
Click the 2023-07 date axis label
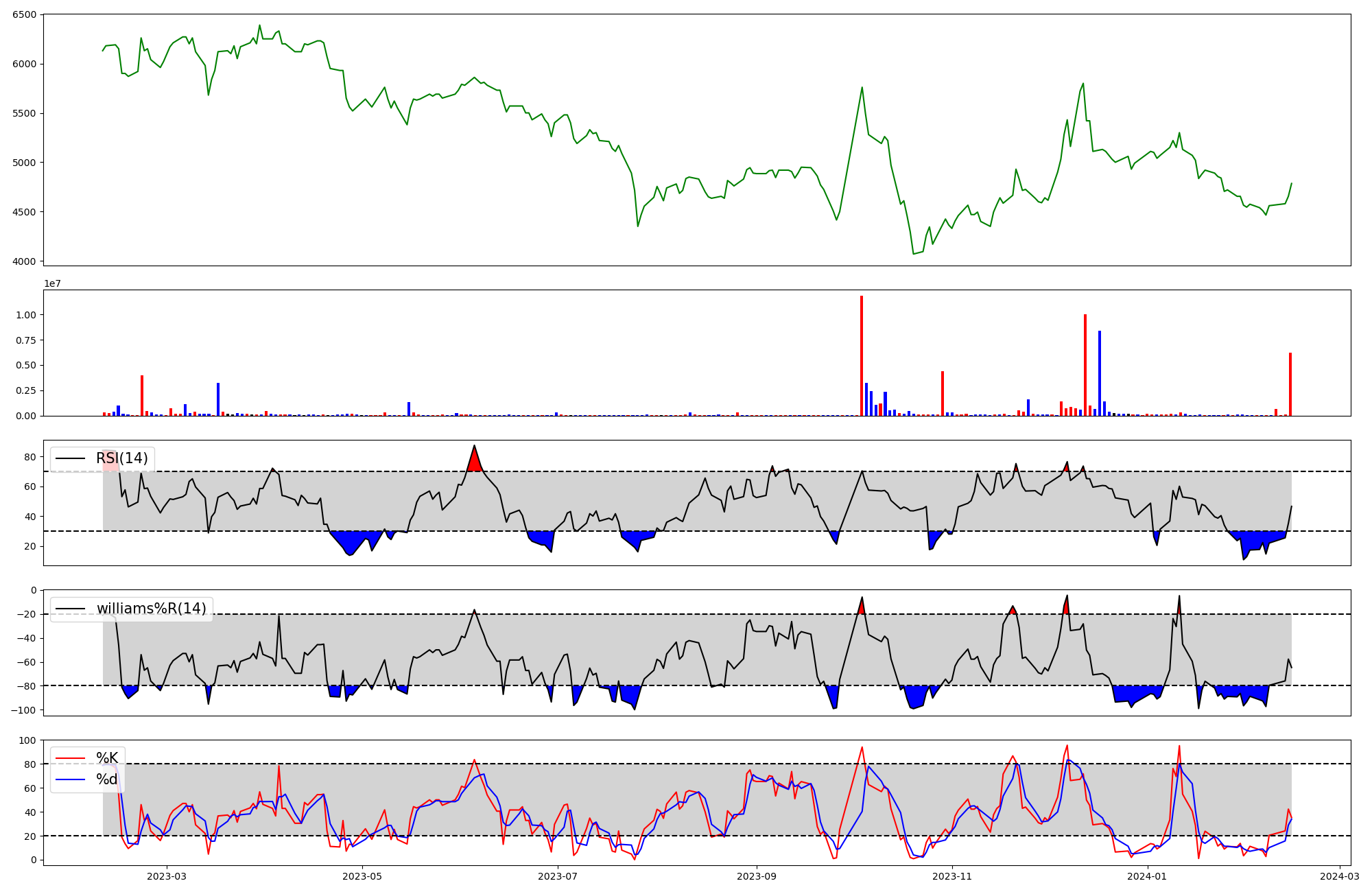click(558, 876)
